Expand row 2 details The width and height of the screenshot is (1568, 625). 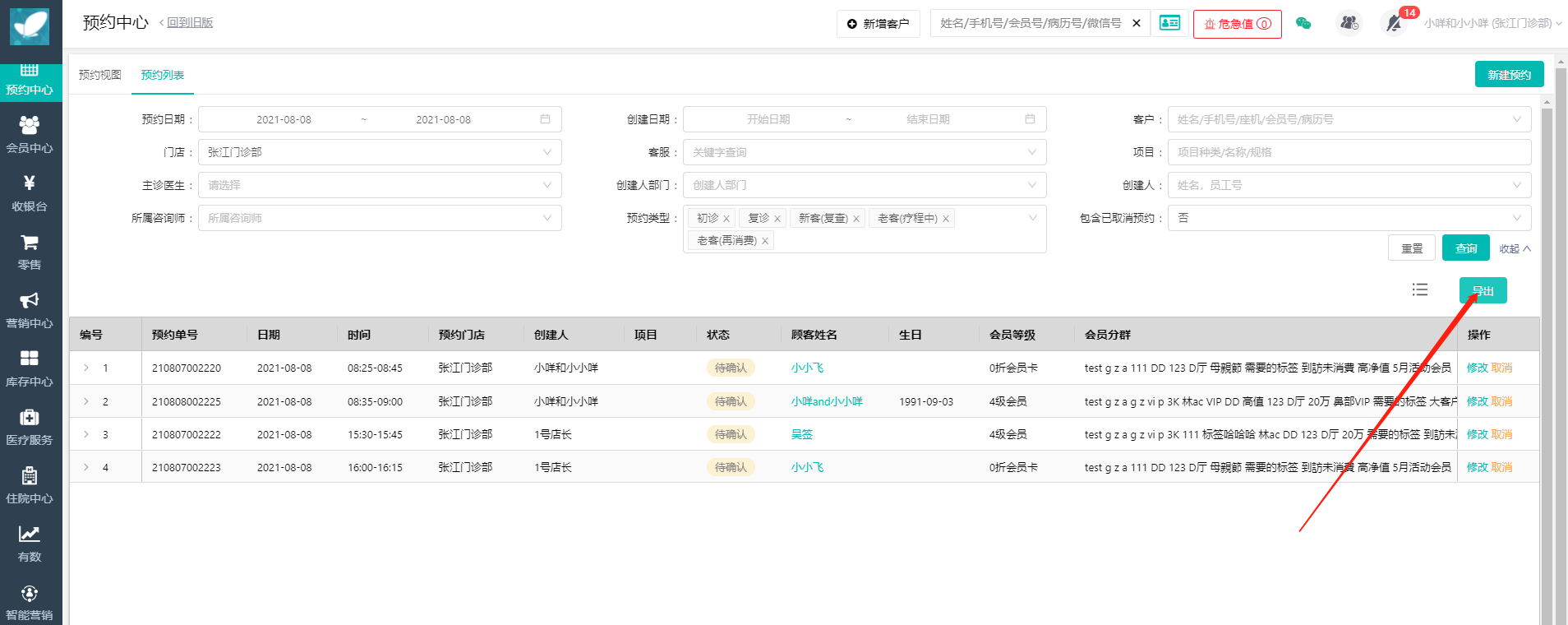coord(86,401)
